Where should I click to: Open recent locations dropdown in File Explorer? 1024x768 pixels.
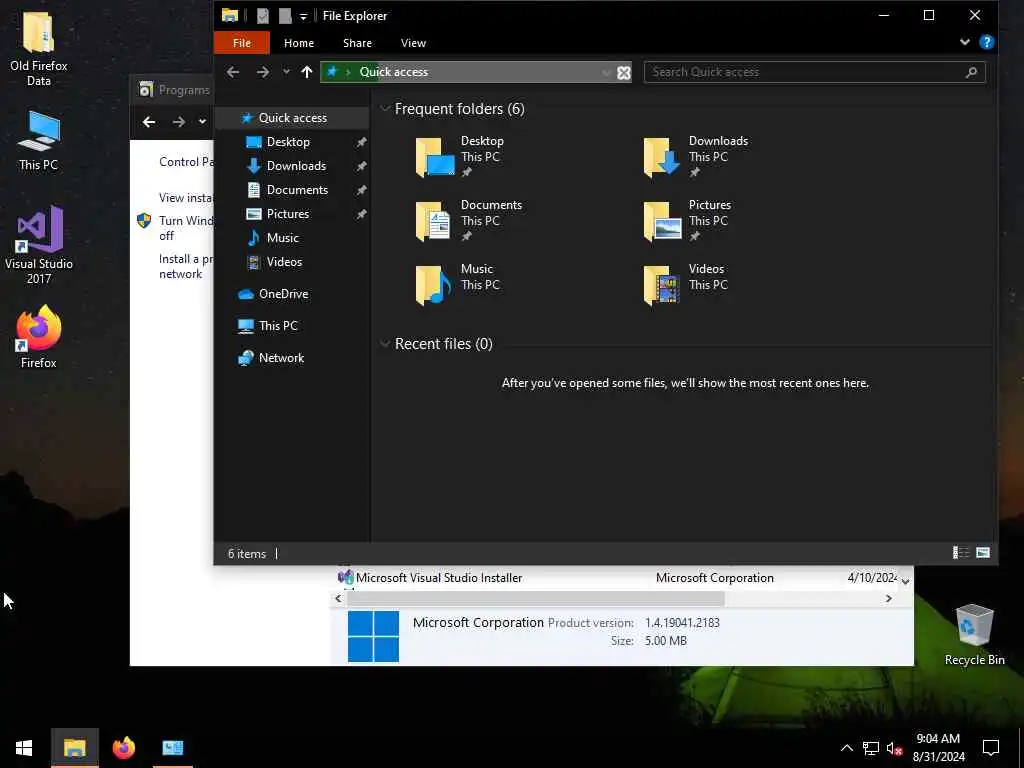tap(286, 72)
